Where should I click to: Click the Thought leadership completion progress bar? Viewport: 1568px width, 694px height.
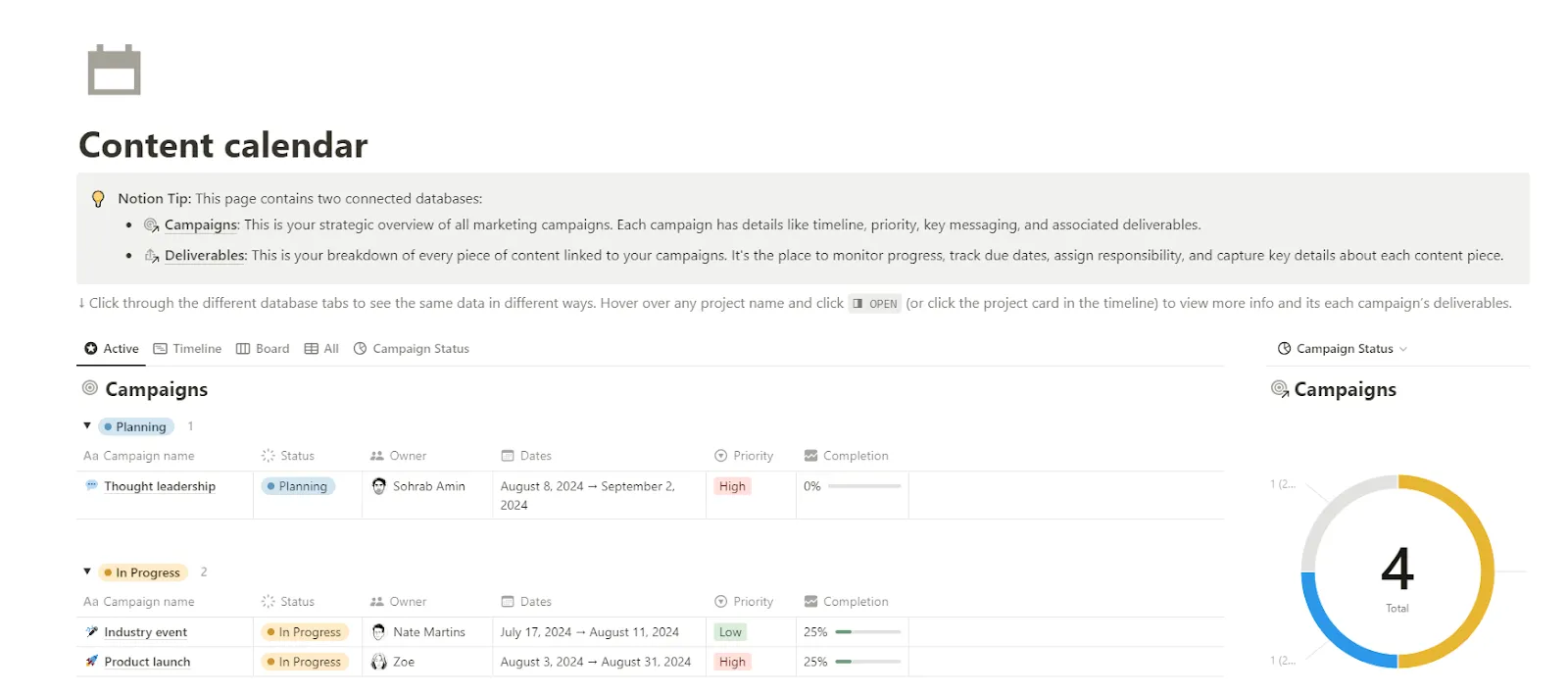(864, 486)
